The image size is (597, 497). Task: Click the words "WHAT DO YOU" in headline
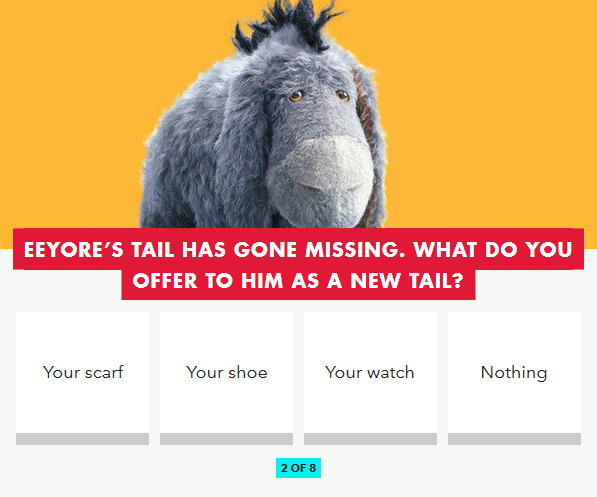[493, 250]
